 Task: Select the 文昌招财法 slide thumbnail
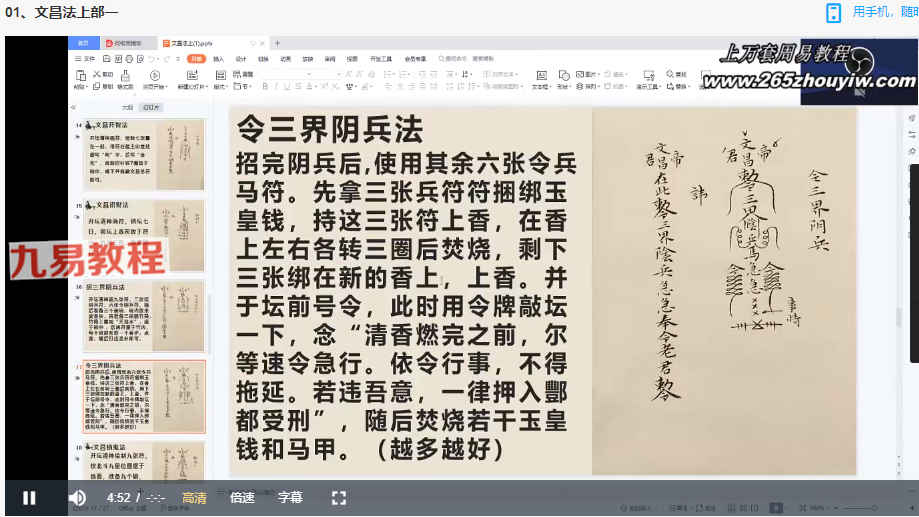pos(145,234)
